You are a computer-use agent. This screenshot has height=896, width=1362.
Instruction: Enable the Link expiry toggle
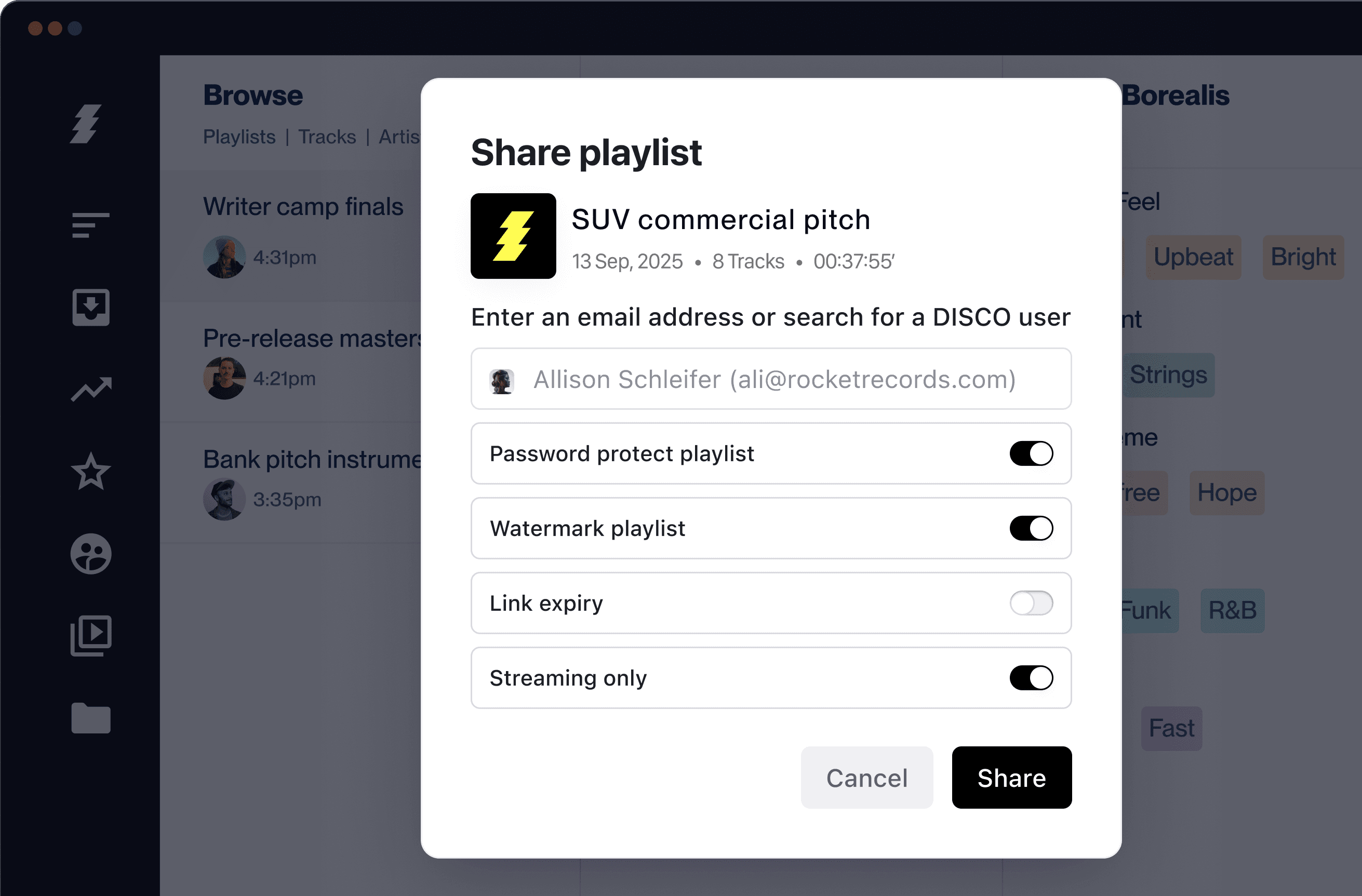(x=1030, y=603)
